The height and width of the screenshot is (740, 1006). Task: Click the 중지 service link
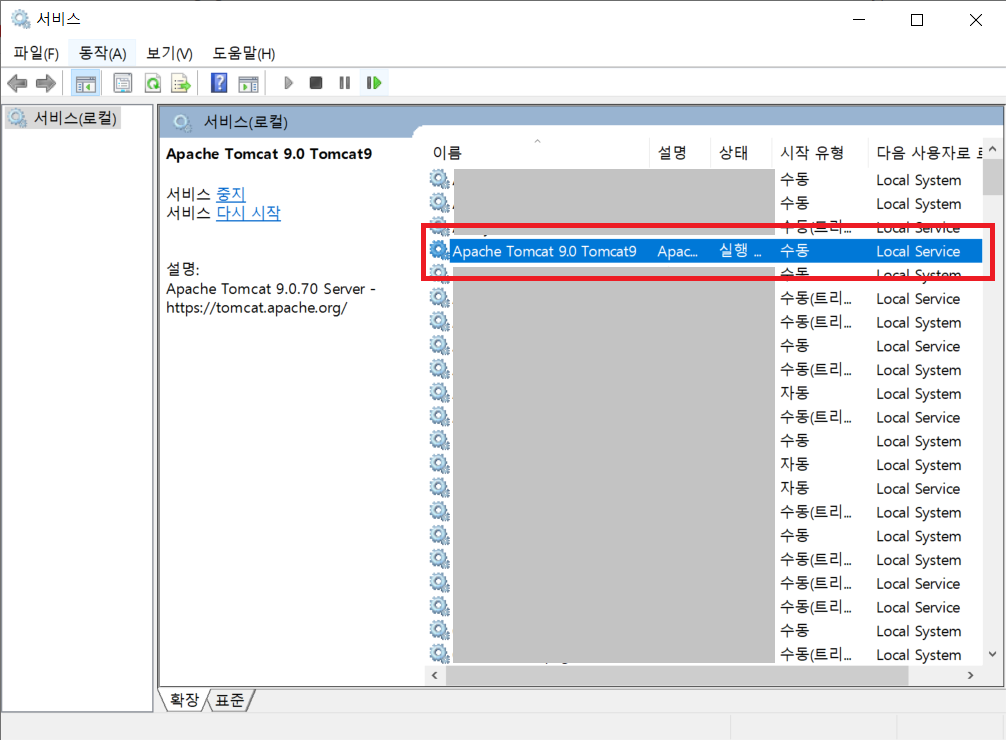tap(231, 194)
